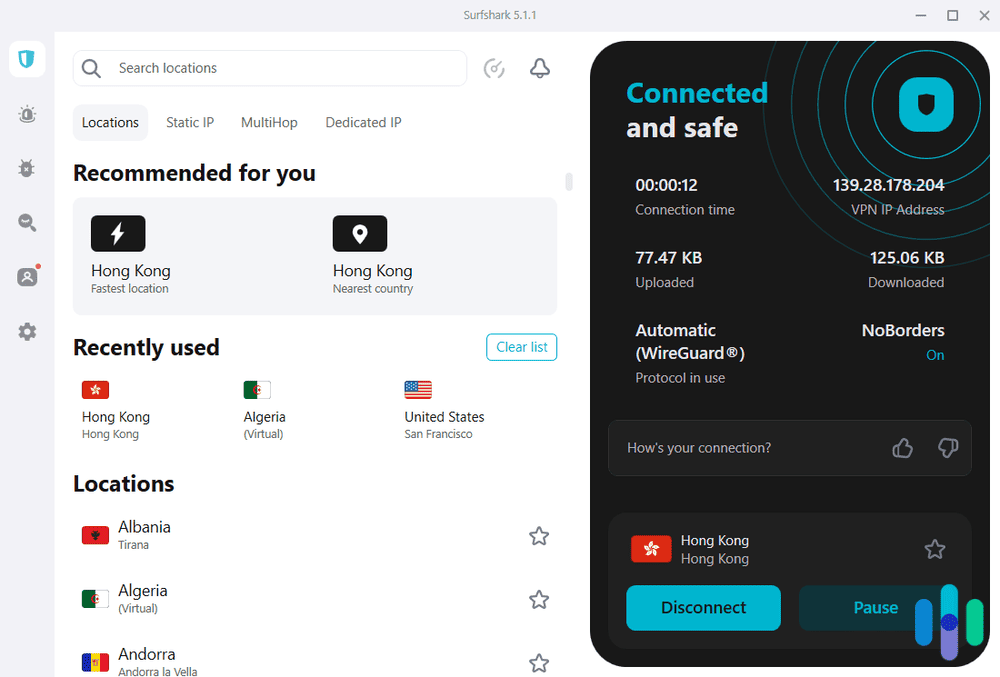1000x677 pixels.
Task: Run a speed test
Action: [494, 68]
